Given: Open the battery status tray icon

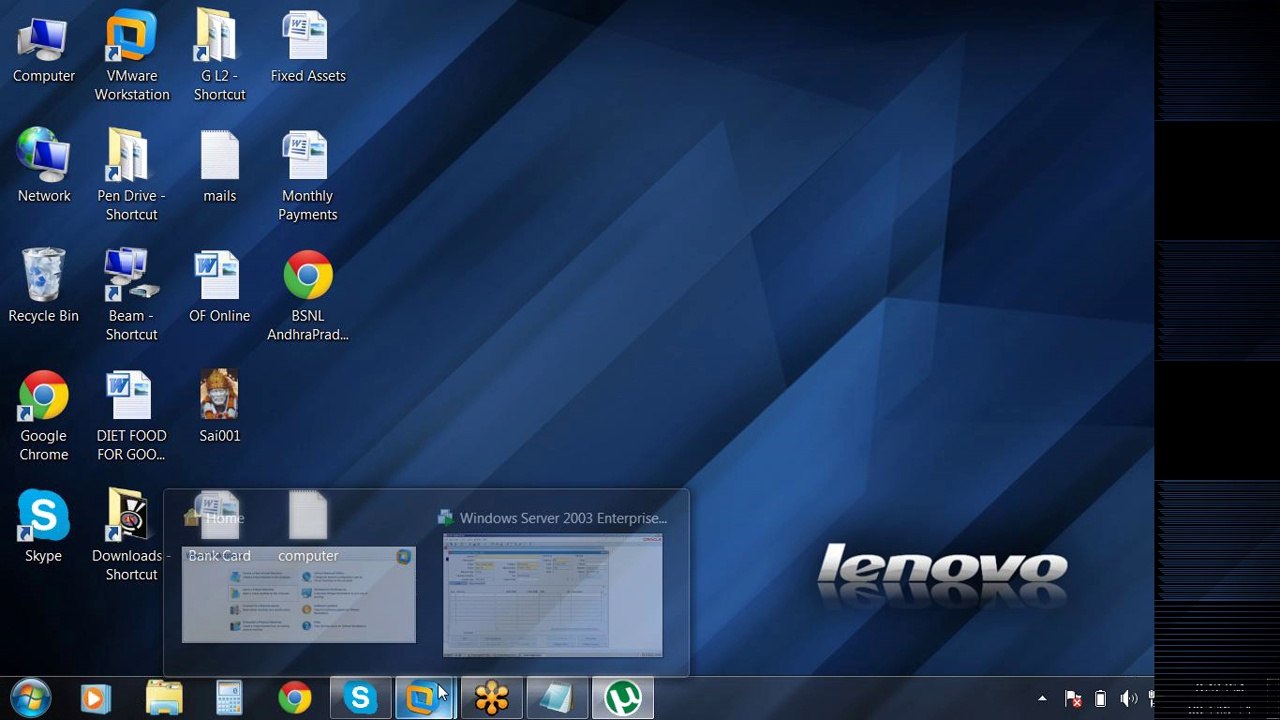Looking at the screenshot, I should [x=1100, y=699].
